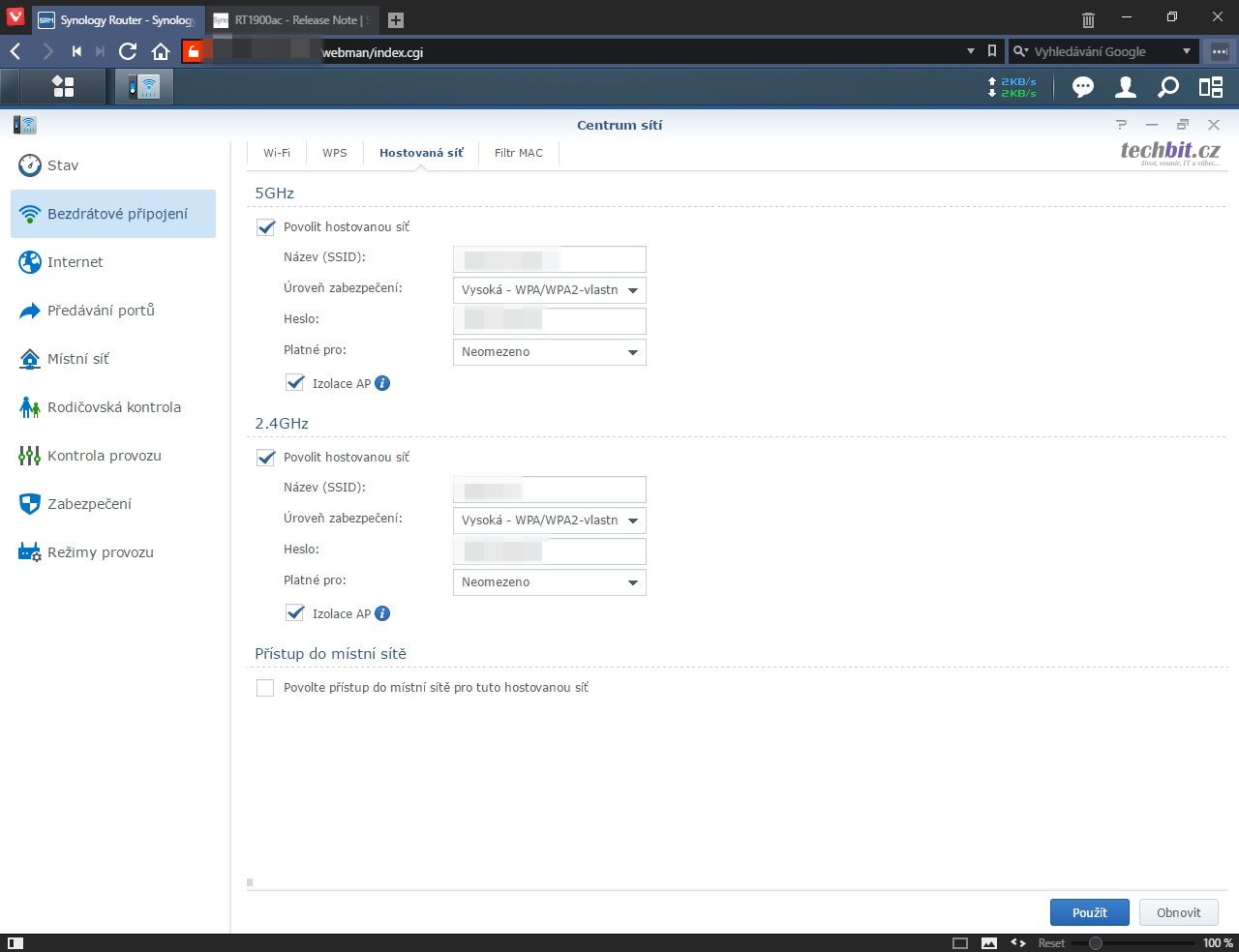Open the SRM search magnifier icon
1239x952 pixels.
click(1168, 88)
